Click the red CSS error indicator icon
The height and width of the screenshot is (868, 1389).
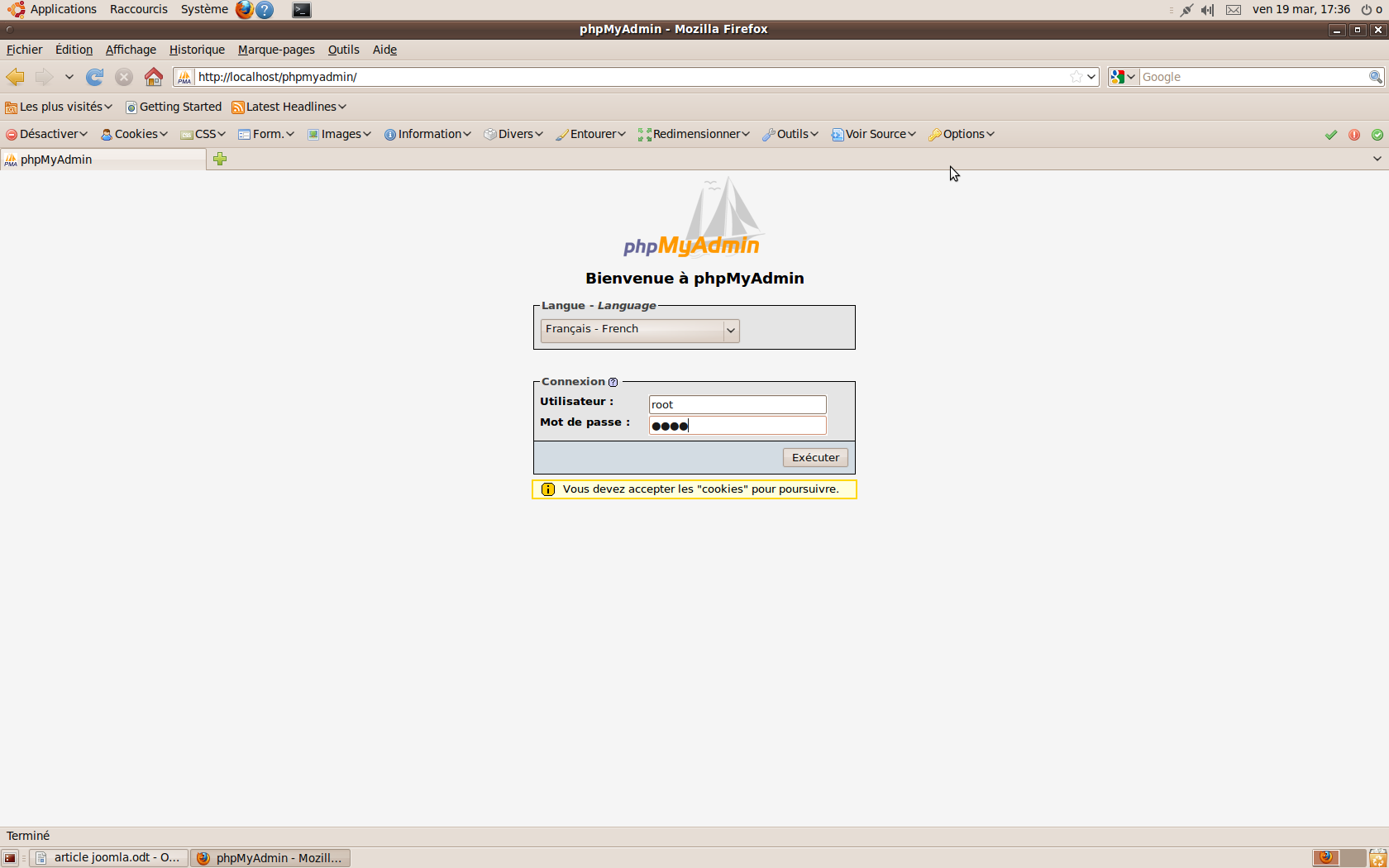click(1354, 135)
